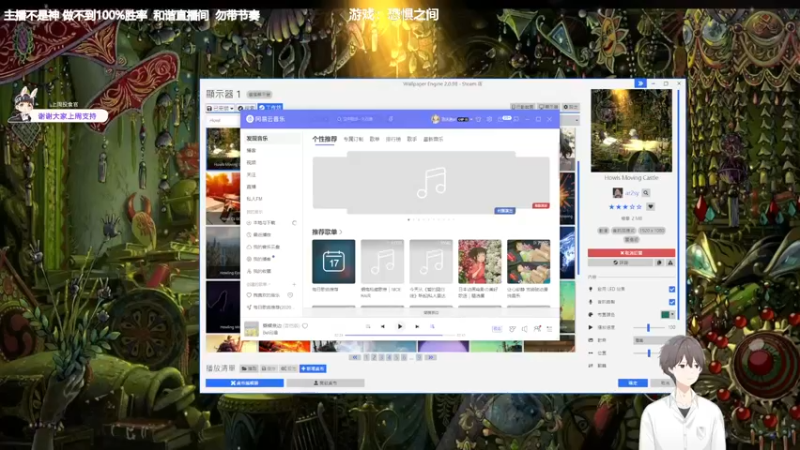Image resolution: width=800 pixels, height=450 pixels.
Task: Select the Howls Moving Castle wallpaper thumbnail
Action: [223, 148]
